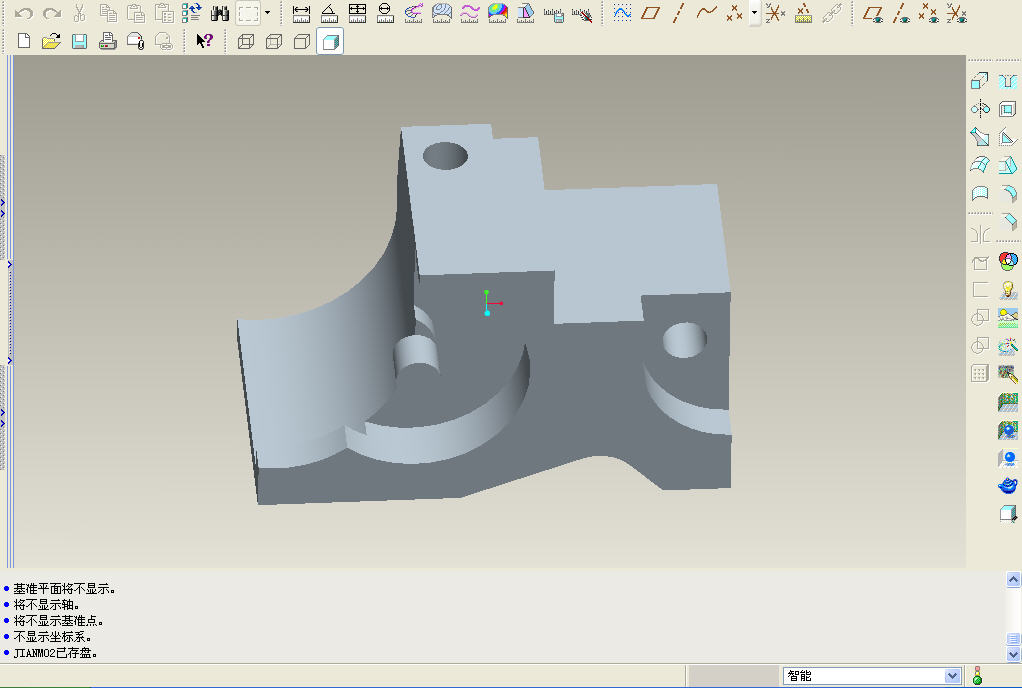Screen dimensions: 1022x688
Task: Click the Undo arrow icon
Action: click(x=23, y=13)
